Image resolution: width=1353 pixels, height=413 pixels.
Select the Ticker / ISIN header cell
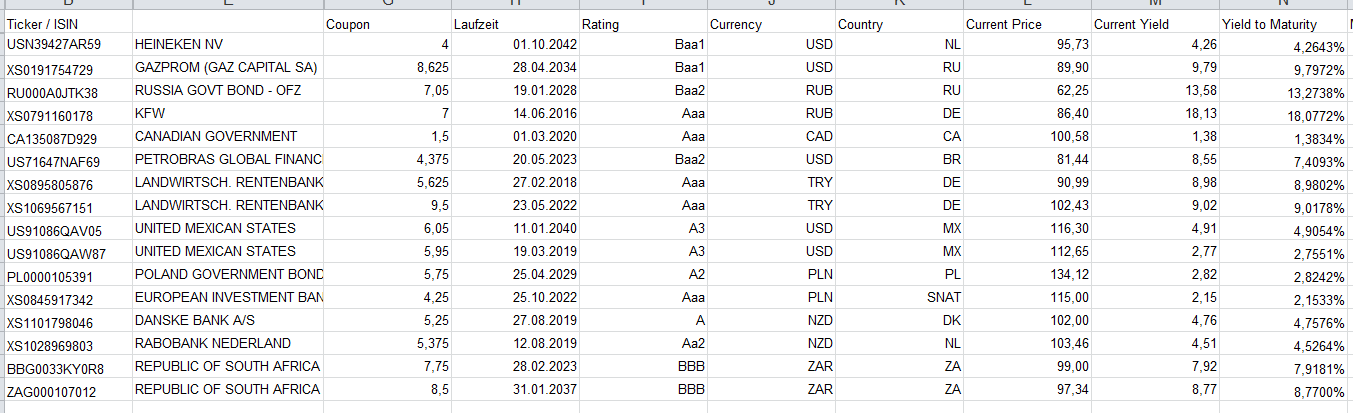click(x=67, y=23)
